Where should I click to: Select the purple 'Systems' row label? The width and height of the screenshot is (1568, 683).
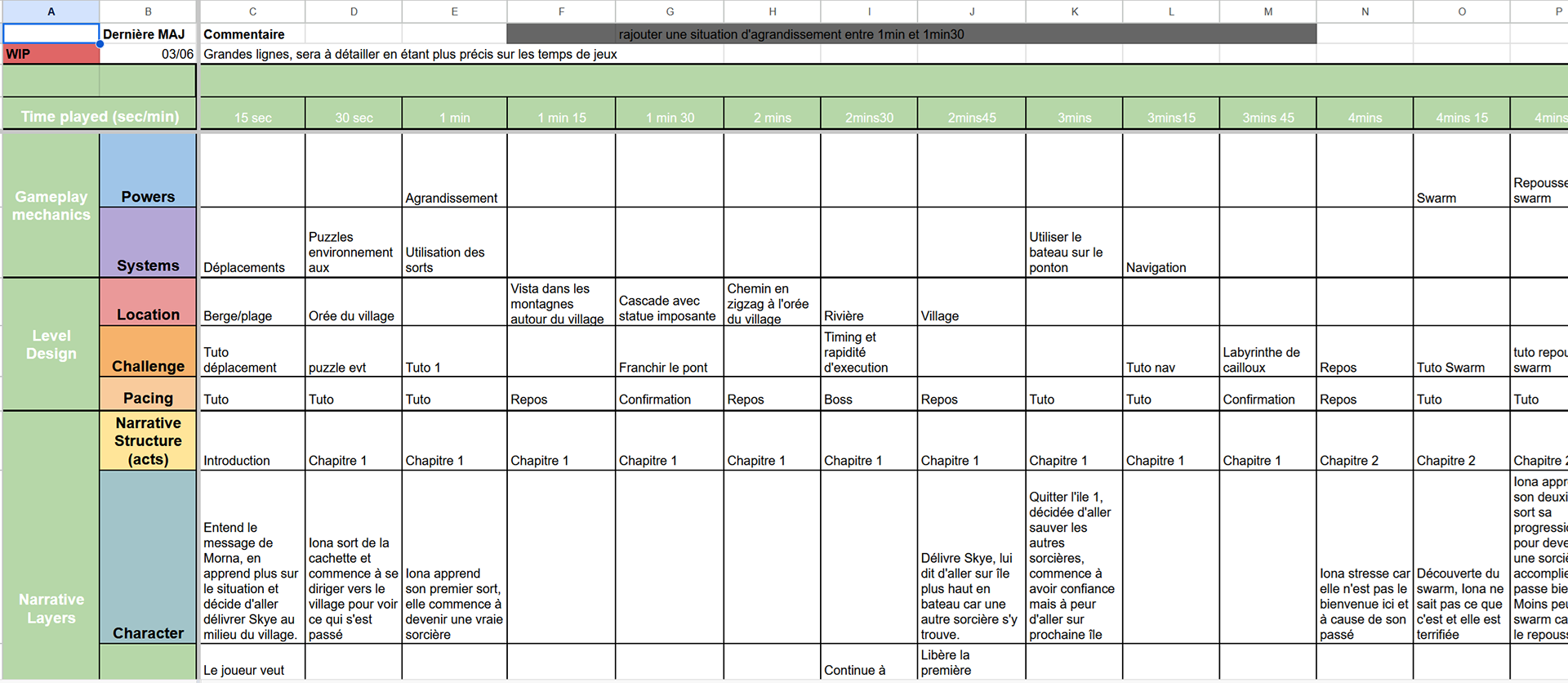pos(148,242)
